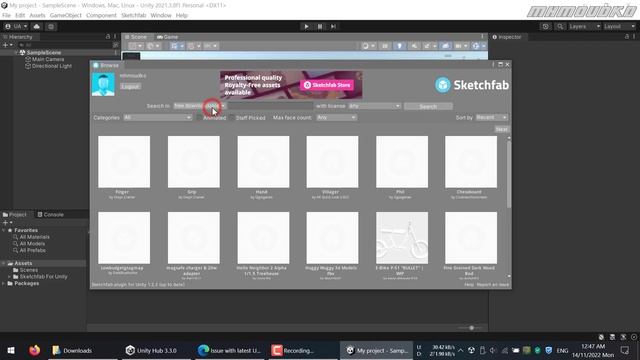Switch to the Console tab
The height and width of the screenshot is (360, 640).
click(x=51, y=214)
